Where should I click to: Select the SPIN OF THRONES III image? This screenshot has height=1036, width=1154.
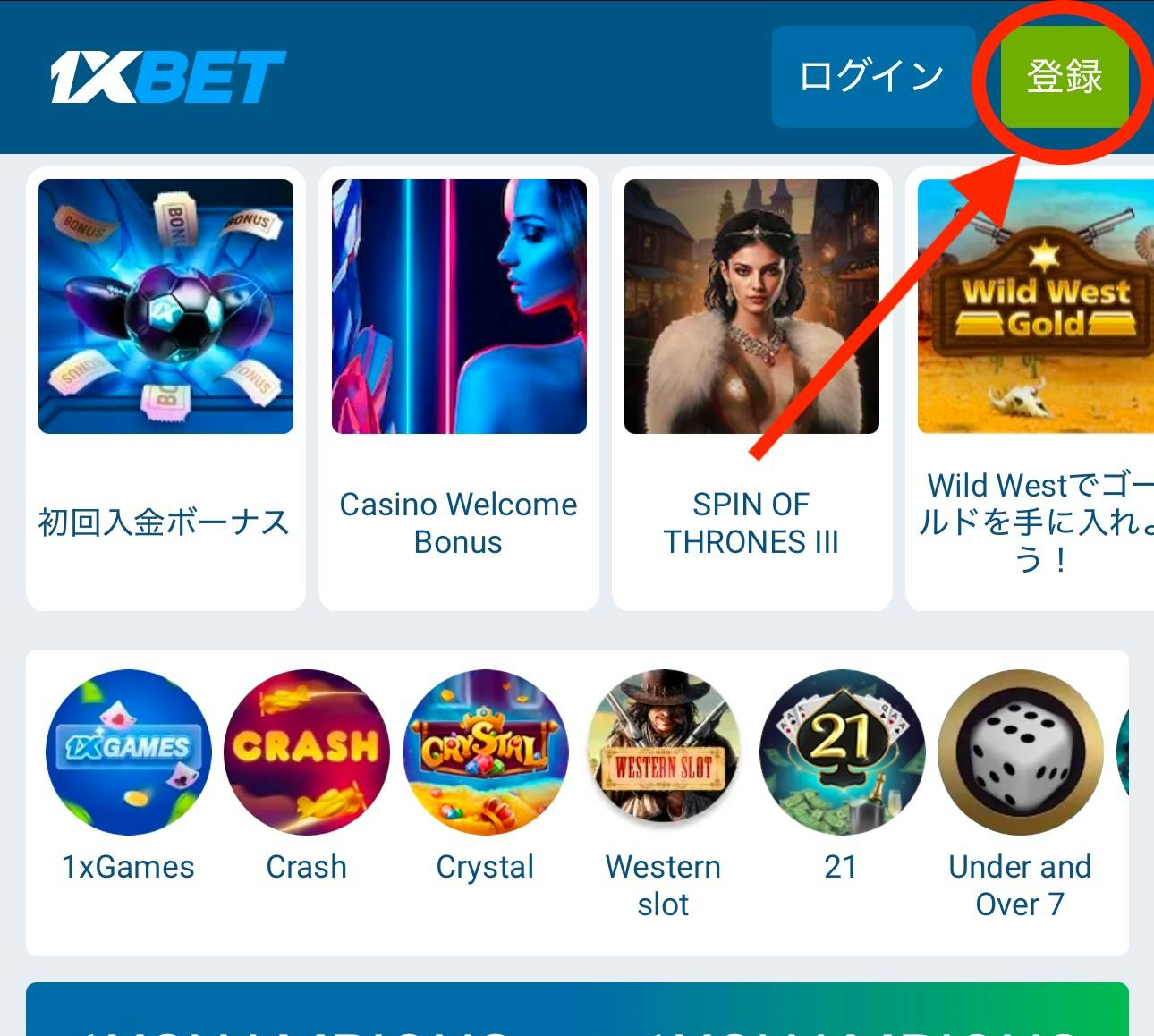click(751, 306)
